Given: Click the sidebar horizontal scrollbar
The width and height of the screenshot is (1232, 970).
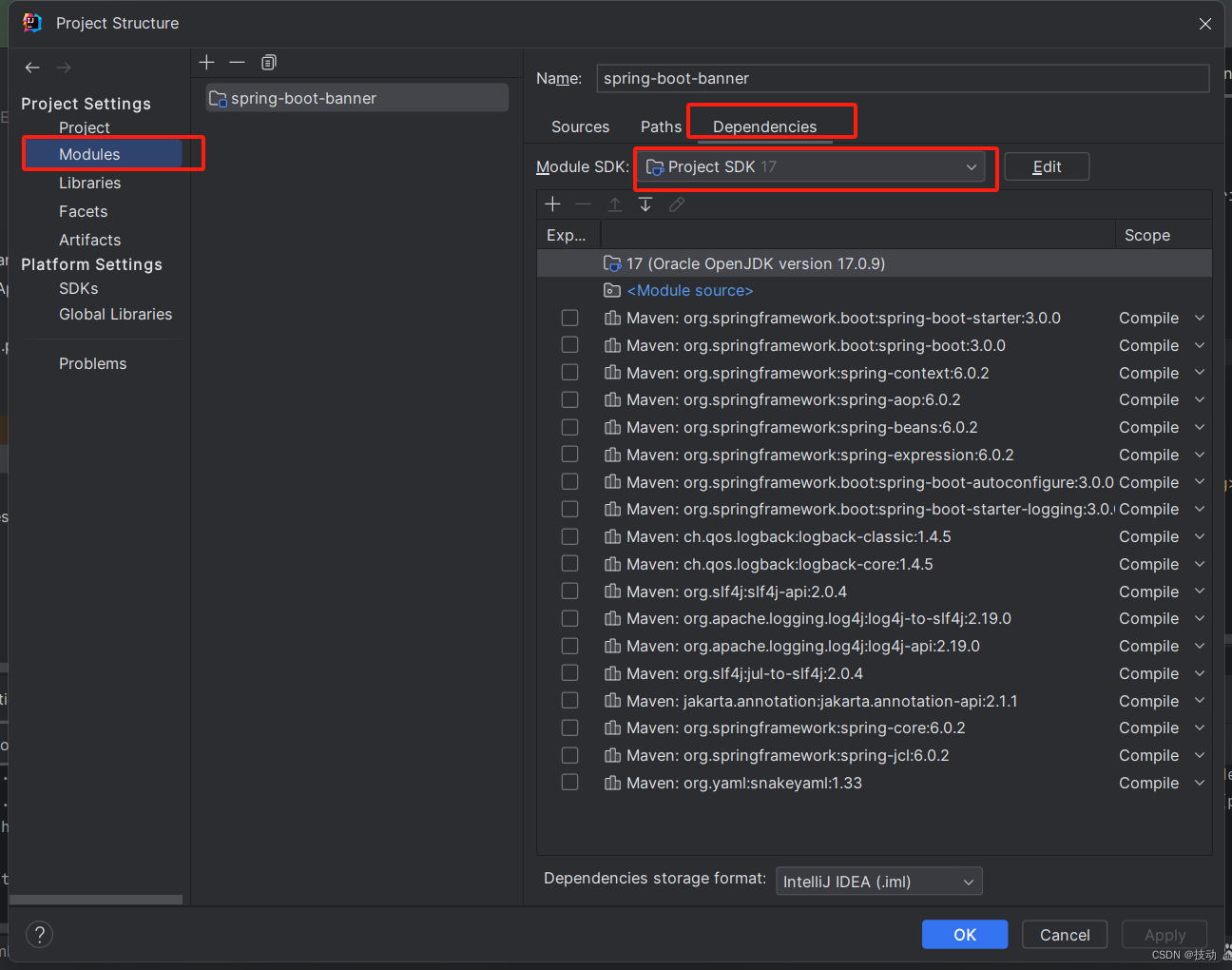Looking at the screenshot, I should point(96,899).
